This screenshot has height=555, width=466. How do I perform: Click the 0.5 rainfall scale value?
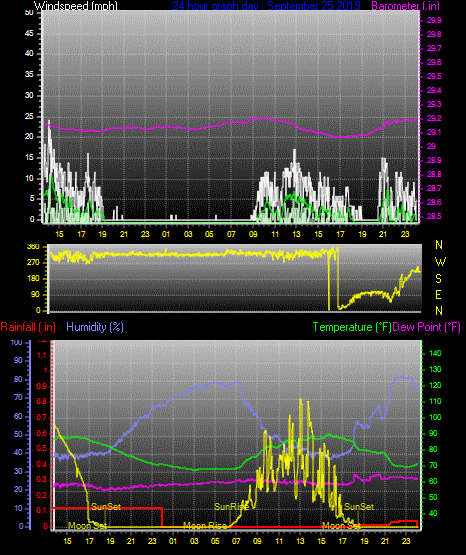[42, 448]
